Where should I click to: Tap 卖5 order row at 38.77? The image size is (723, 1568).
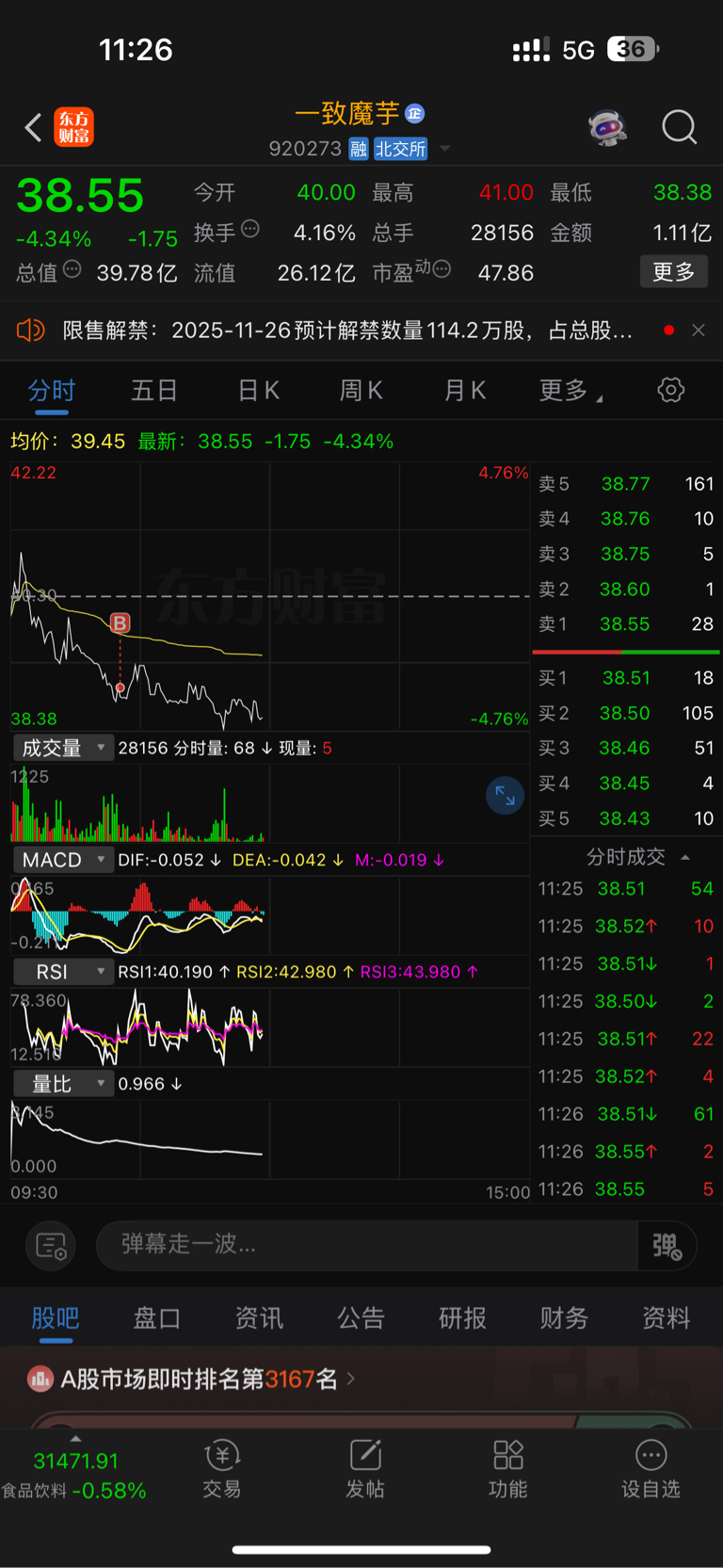626,483
